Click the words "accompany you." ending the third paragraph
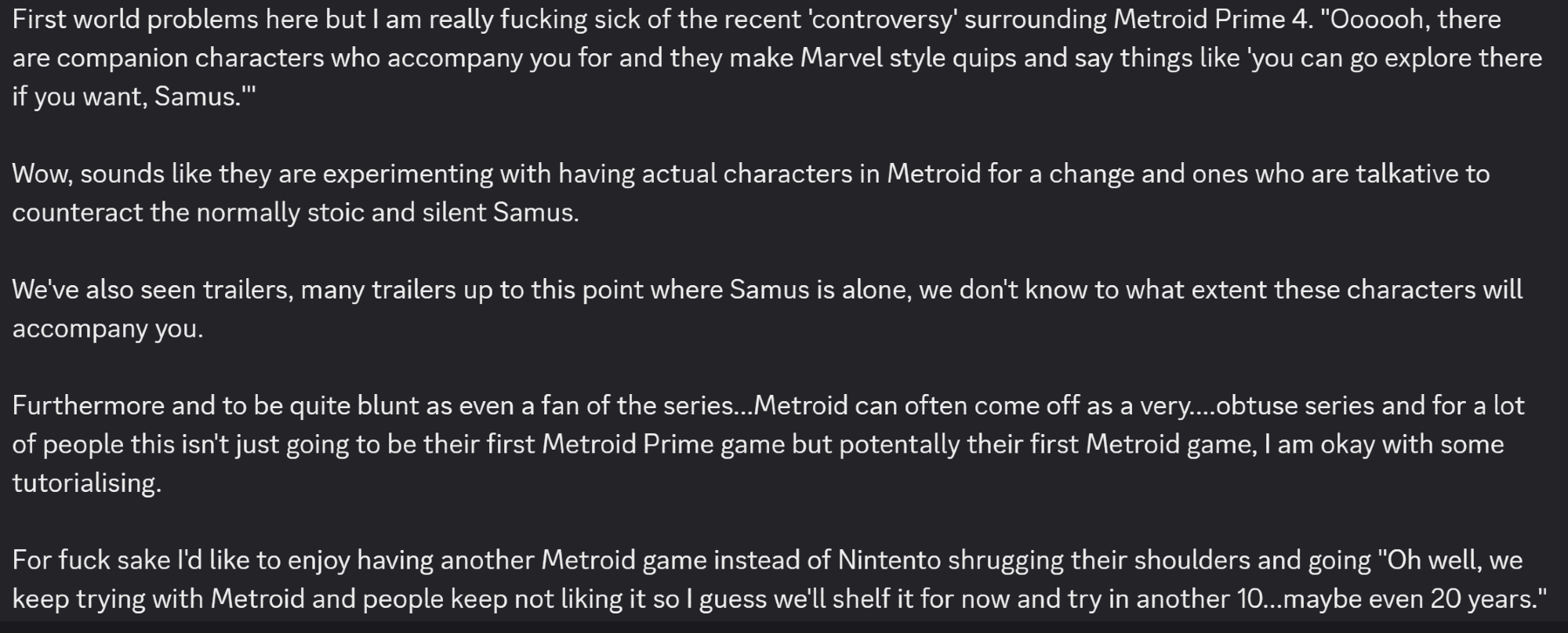Viewport: 1568px width, 633px height. pos(107,328)
